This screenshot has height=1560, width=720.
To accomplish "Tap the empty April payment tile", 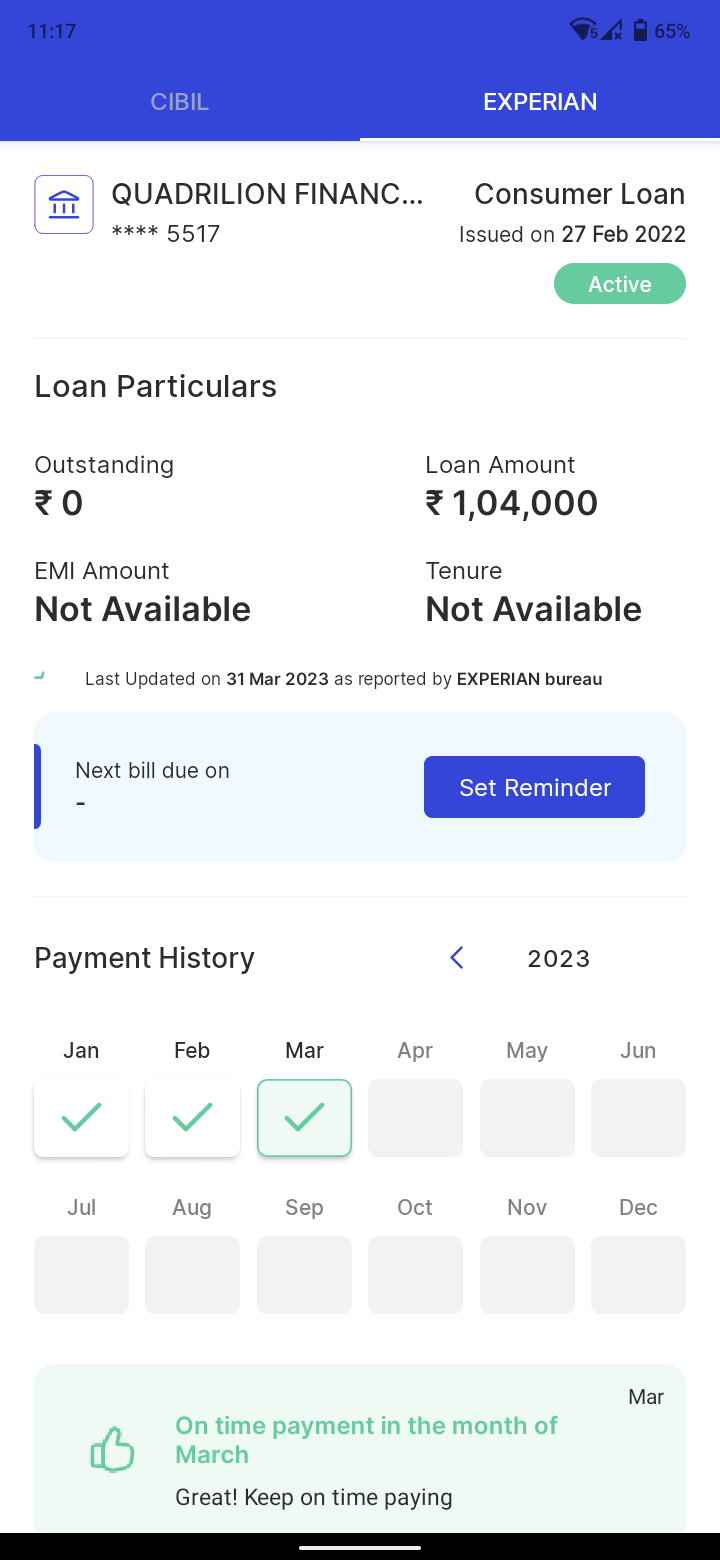I will point(415,1117).
